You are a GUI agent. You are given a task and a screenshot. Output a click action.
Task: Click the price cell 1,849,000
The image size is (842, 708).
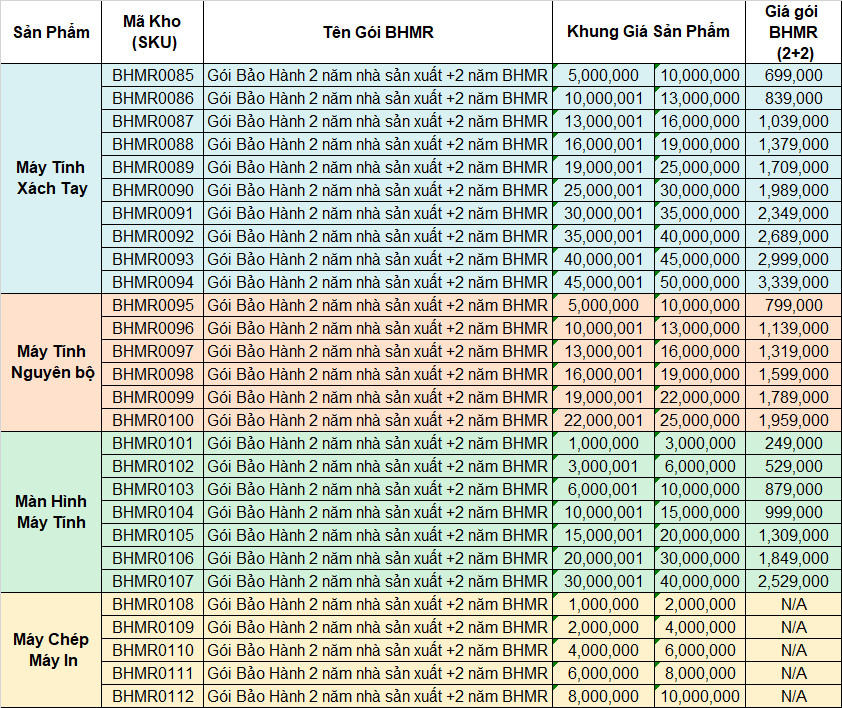[793, 558]
